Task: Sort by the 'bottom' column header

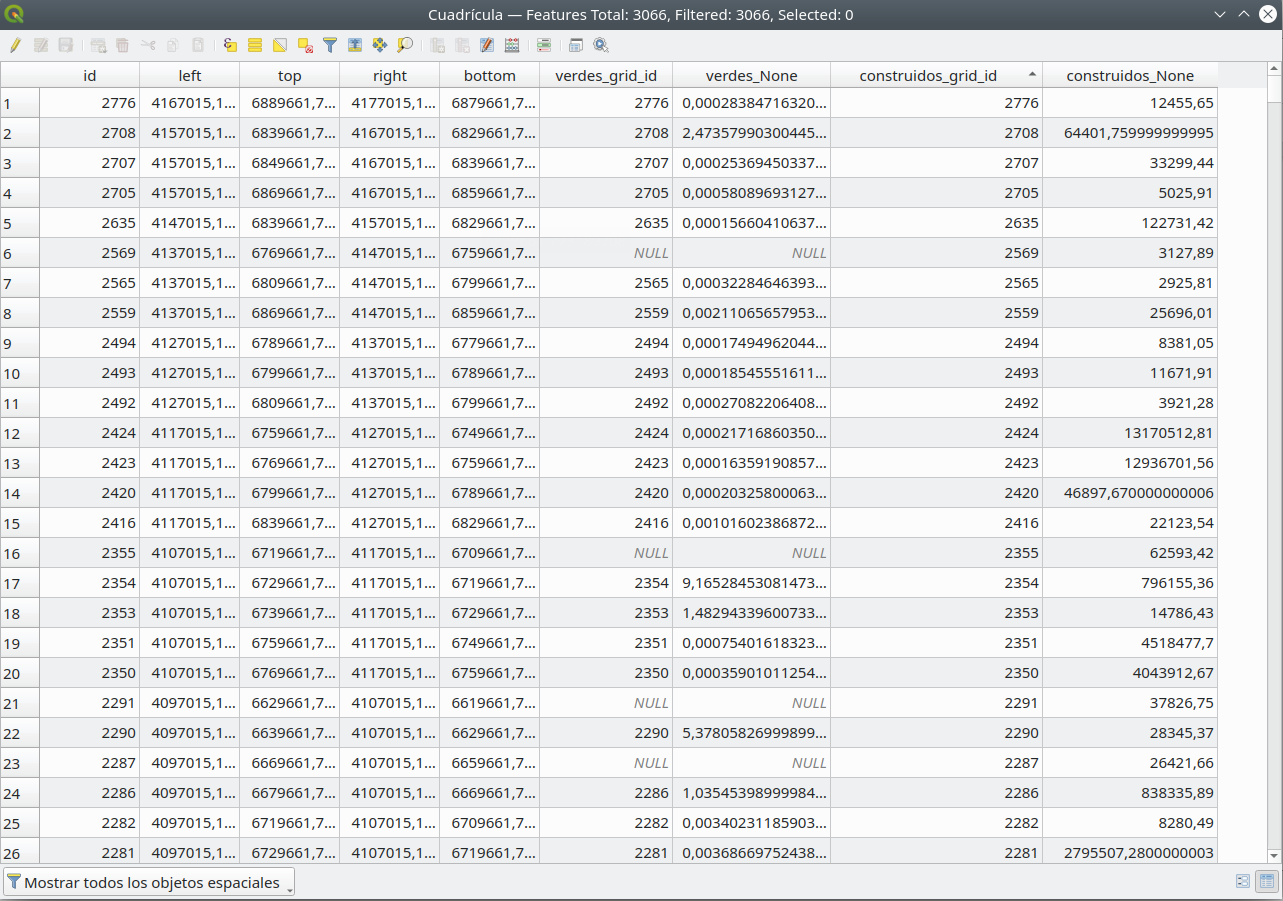Action: click(x=490, y=76)
